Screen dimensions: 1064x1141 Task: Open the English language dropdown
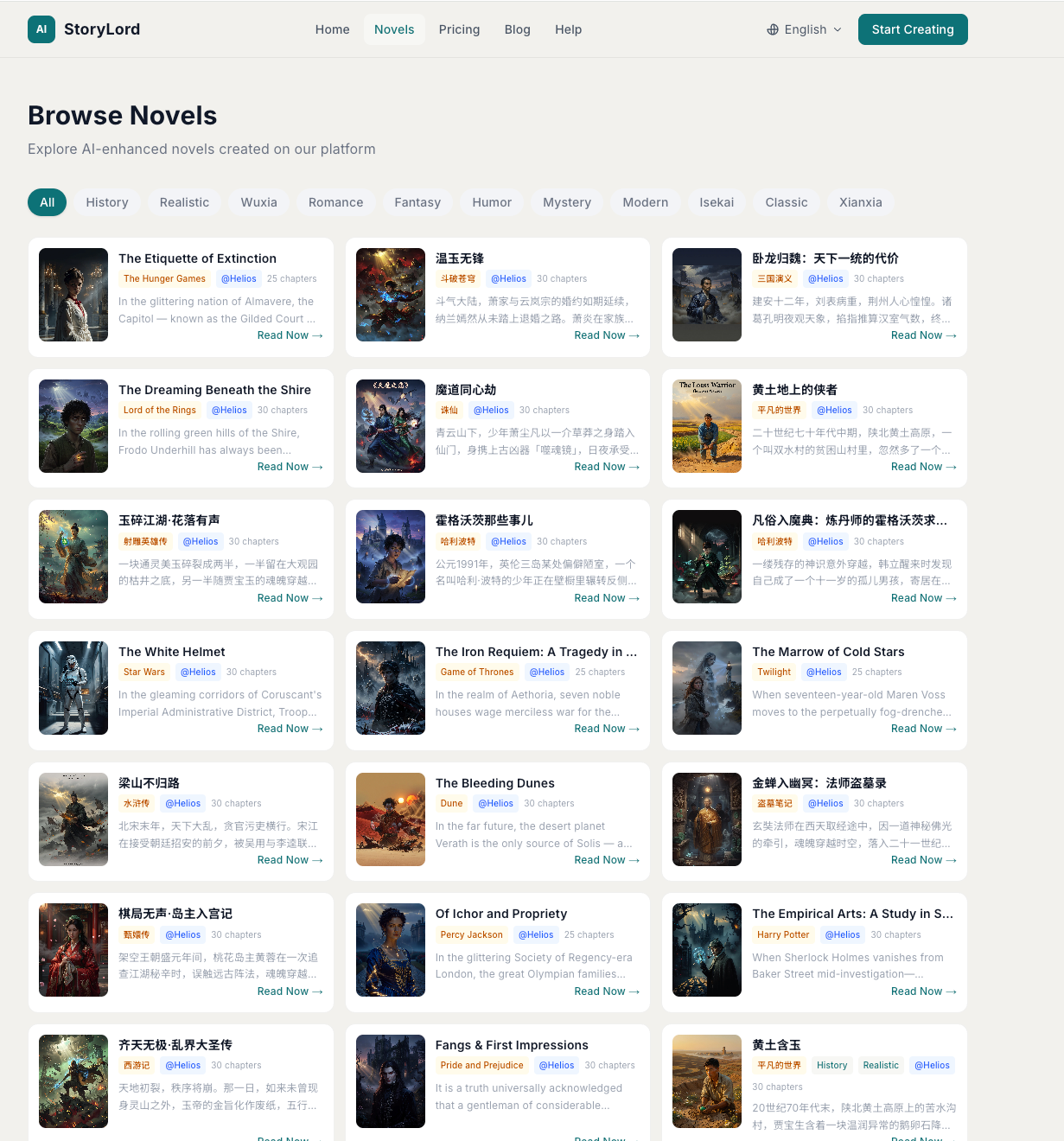click(x=804, y=29)
